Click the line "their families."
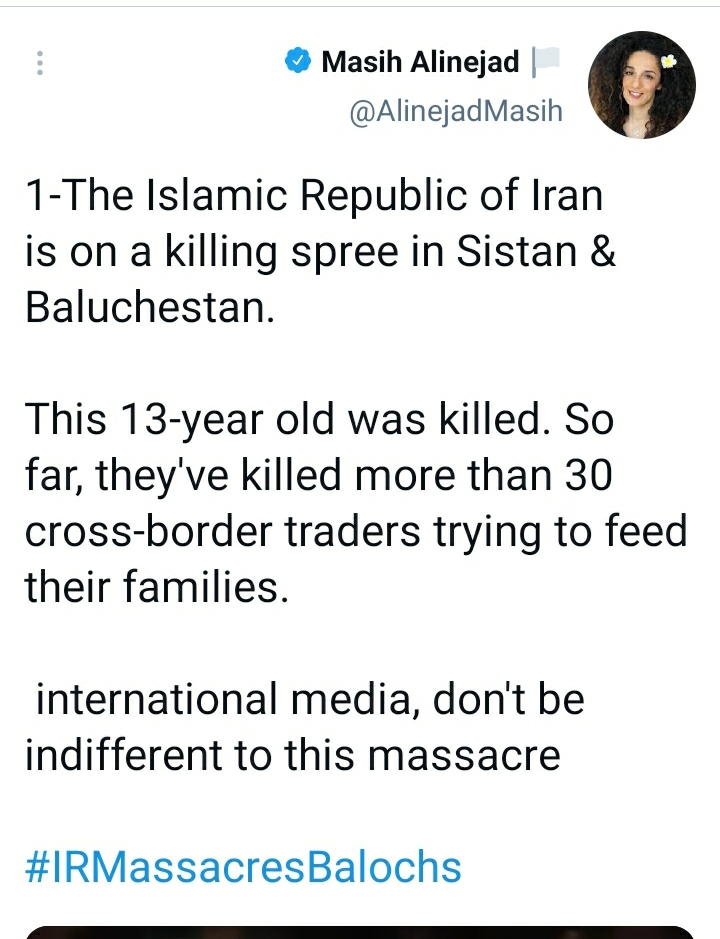This screenshot has width=720, height=939. tap(155, 587)
